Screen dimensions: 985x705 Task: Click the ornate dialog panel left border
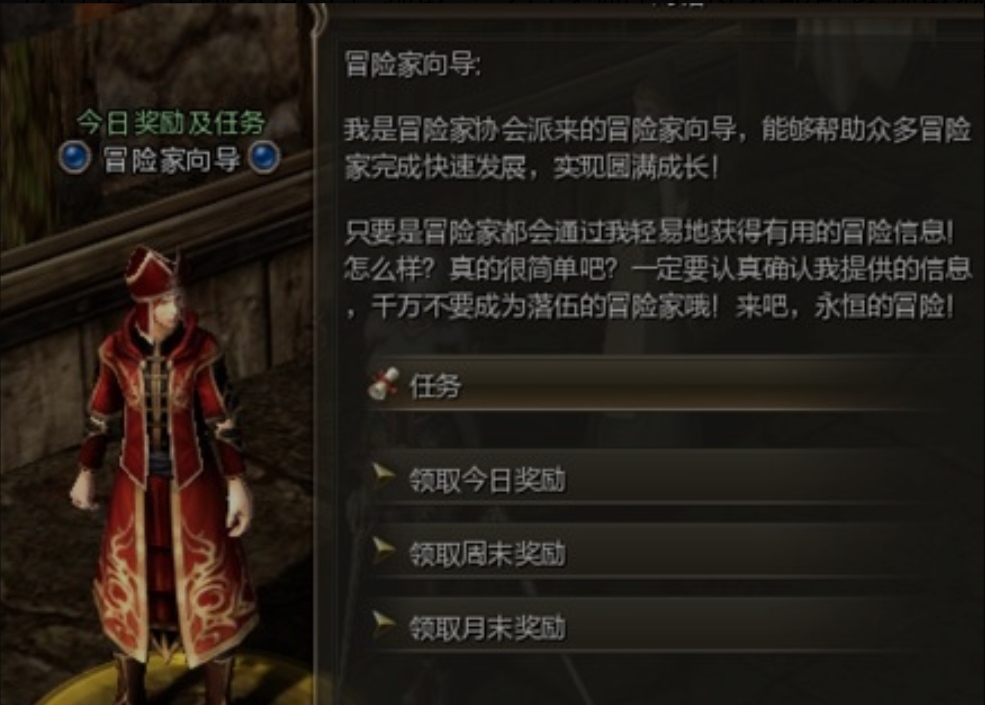[322, 352]
